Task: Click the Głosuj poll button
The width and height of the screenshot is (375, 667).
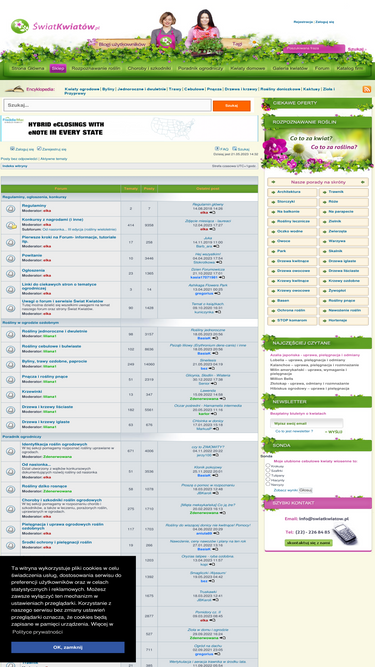Action: (x=305, y=490)
